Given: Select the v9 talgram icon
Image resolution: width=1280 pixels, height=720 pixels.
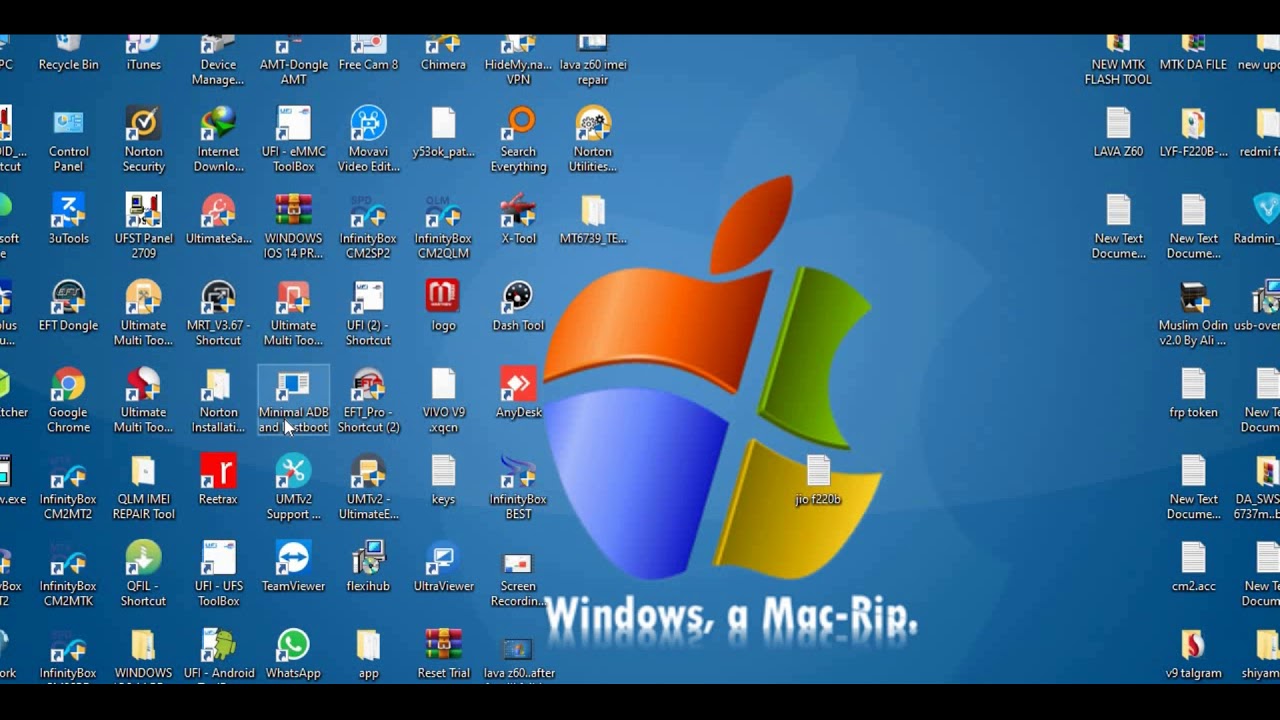Looking at the screenshot, I should (1193, 655).
